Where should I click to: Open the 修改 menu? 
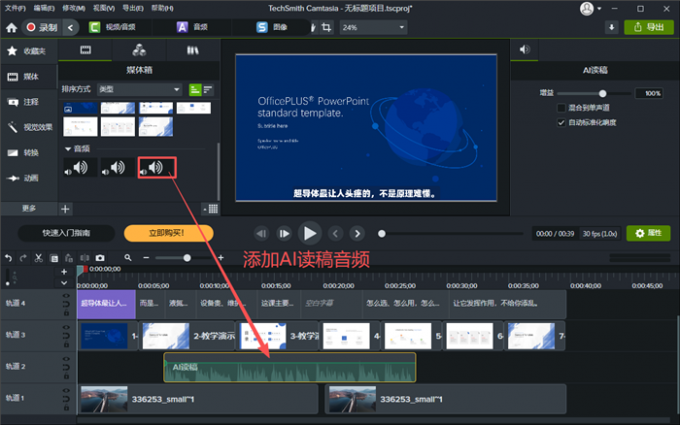pos(74,8)
